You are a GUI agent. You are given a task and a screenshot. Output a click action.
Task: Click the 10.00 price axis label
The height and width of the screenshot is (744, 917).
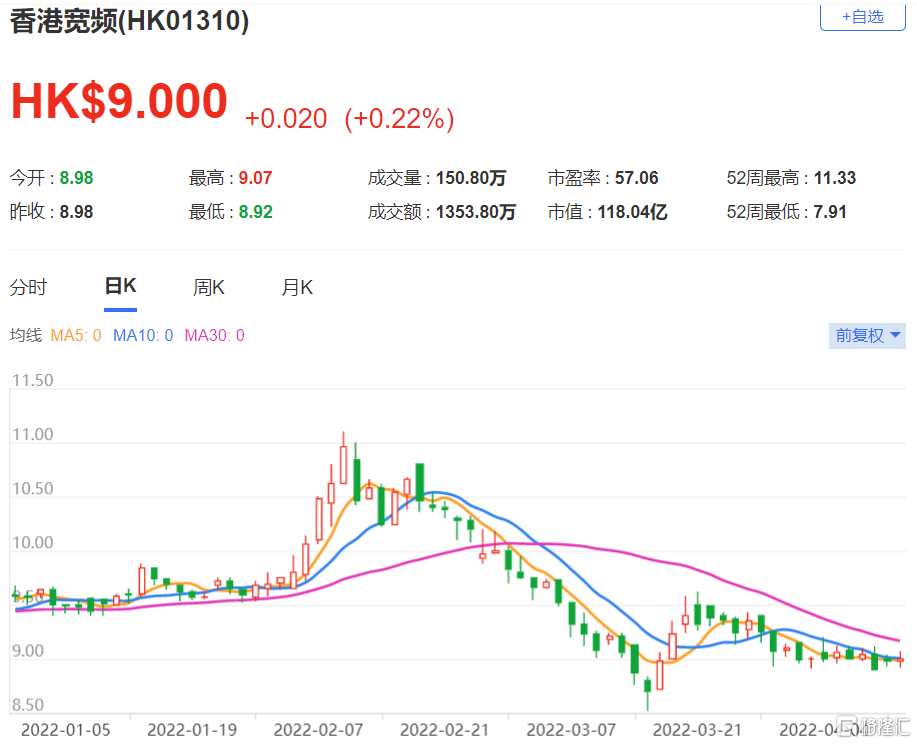tap(33, 543)
